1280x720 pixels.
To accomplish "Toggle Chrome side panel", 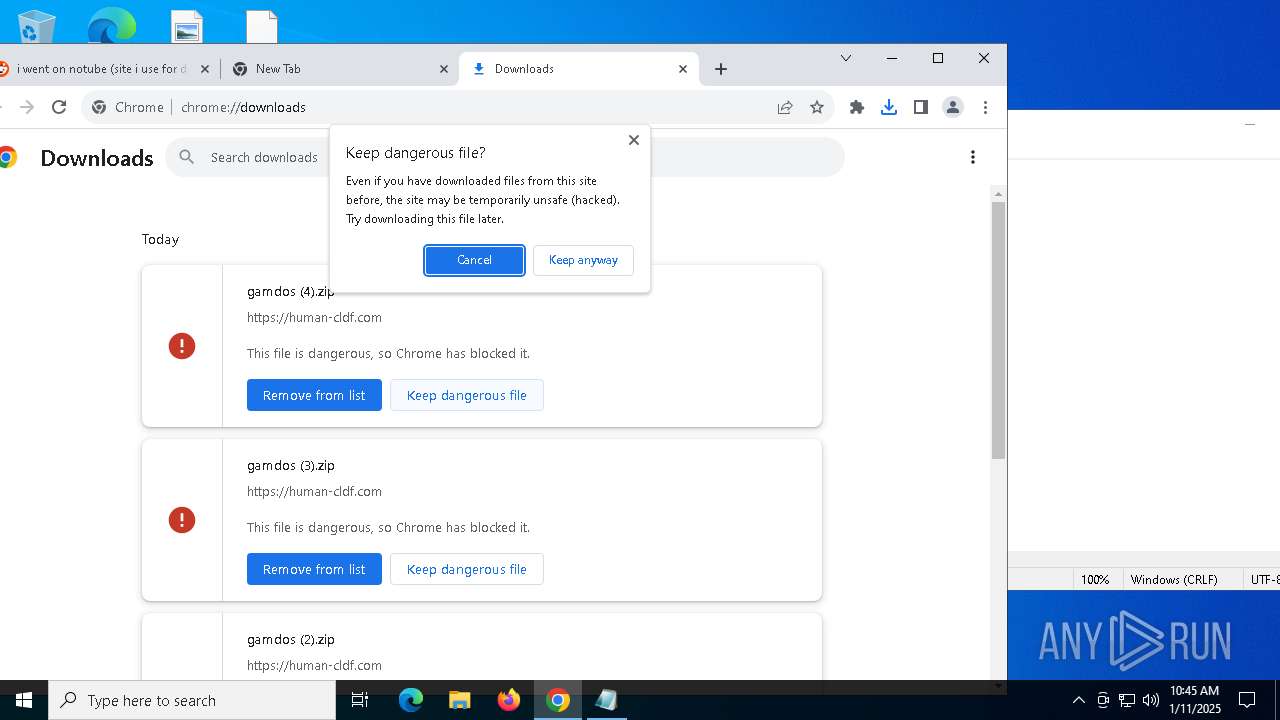I will click(921, 107).
